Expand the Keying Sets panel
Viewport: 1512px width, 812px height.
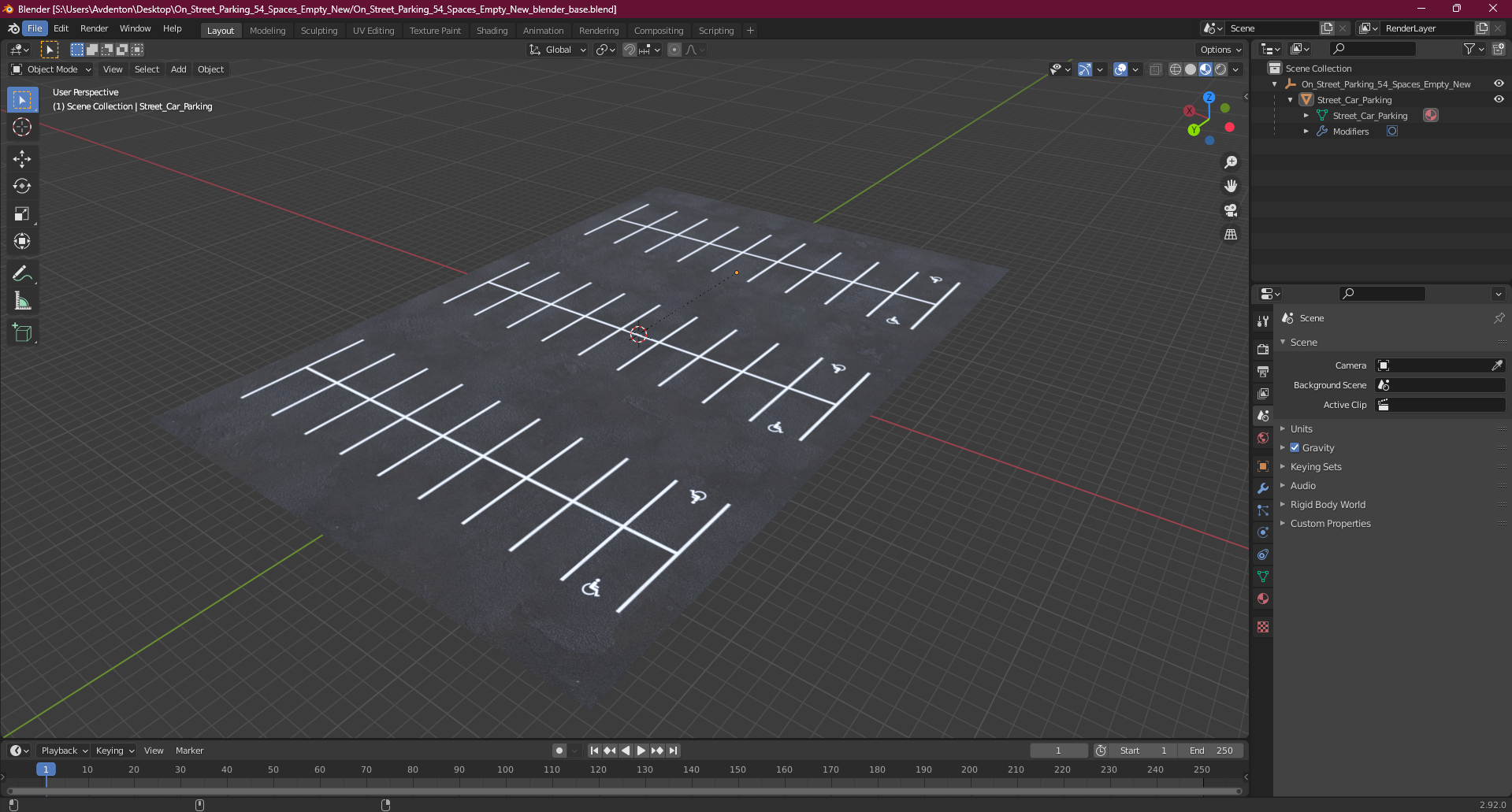[x=1316, y=466]
